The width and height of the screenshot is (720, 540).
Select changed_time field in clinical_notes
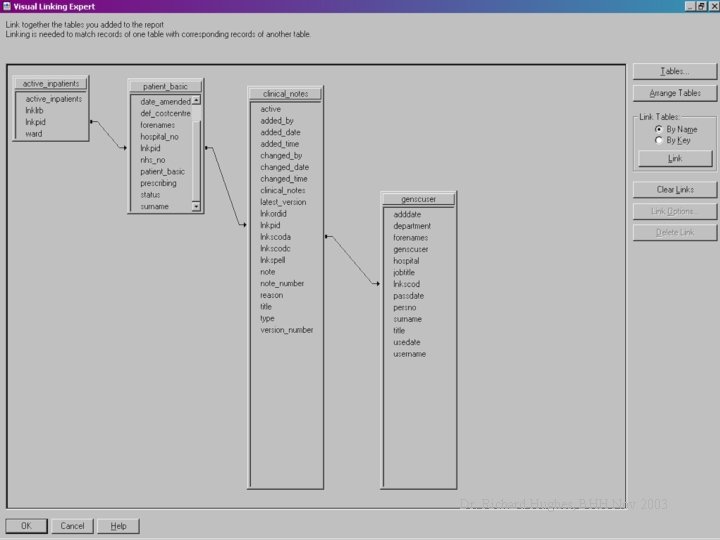pyautogui.click(x=284, y=179)
